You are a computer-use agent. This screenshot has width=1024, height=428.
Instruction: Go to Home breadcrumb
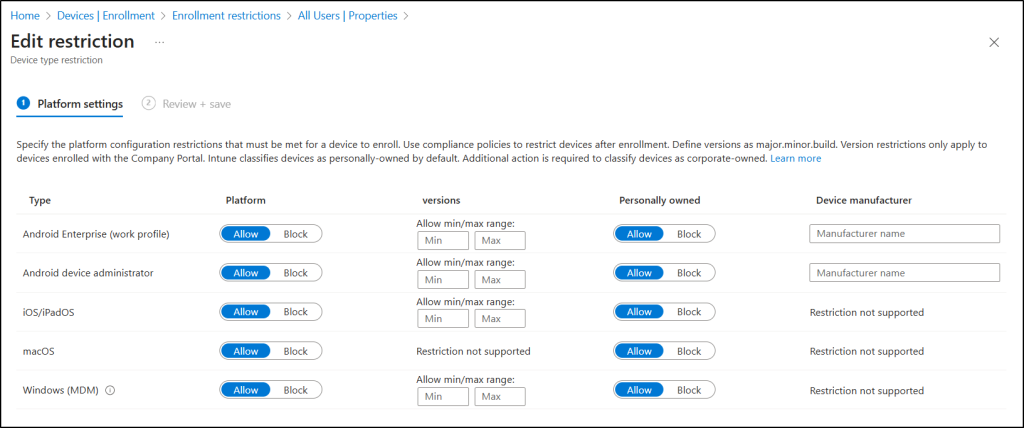25,16
